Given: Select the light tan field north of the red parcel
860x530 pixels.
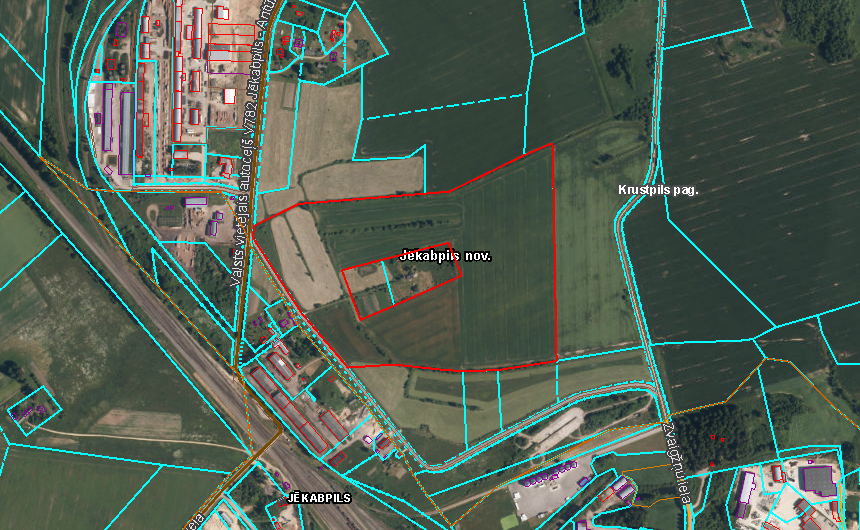Looking at the screenshot, I should pos(362,179).
